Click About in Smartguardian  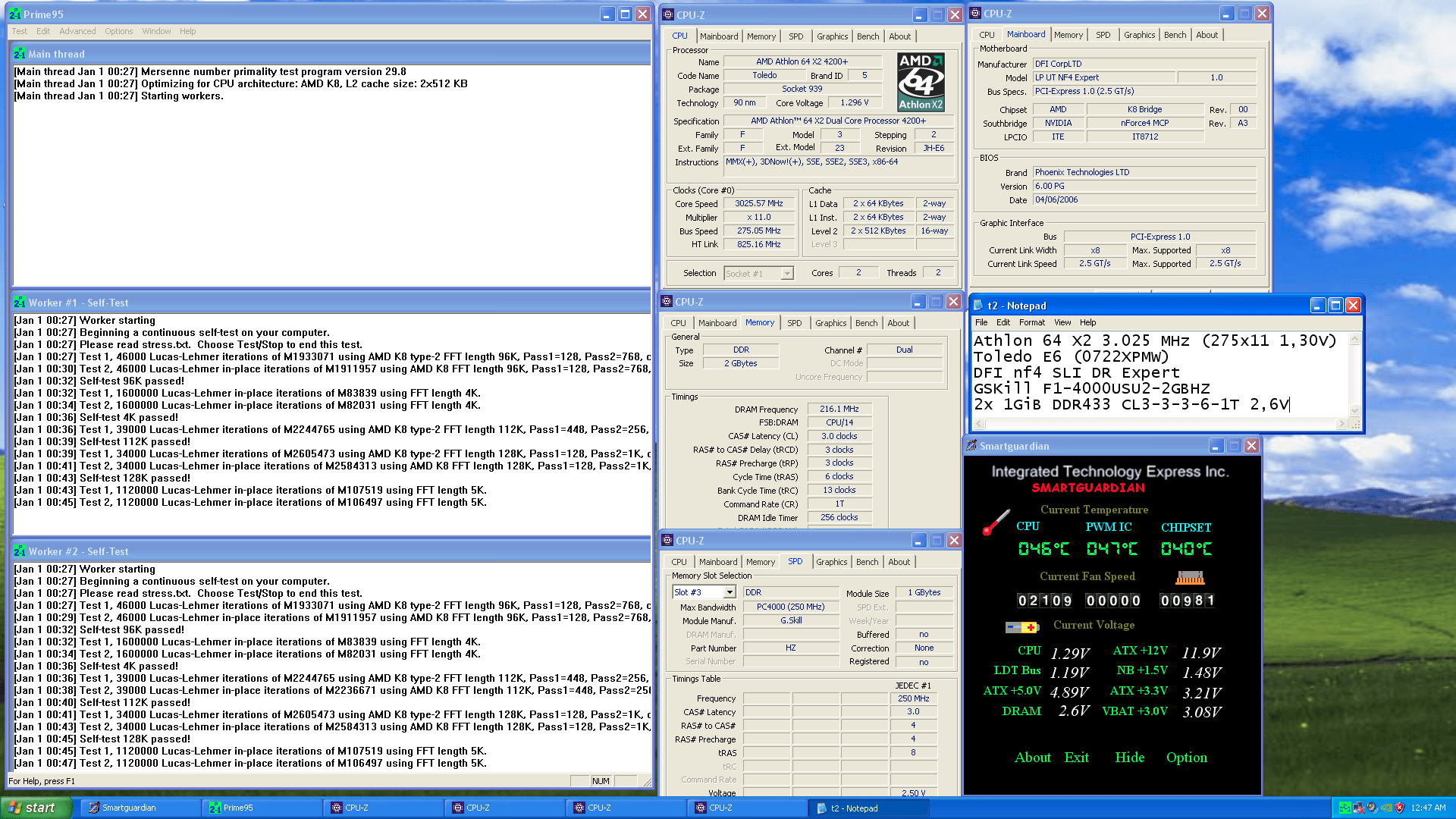point(1033,758)
